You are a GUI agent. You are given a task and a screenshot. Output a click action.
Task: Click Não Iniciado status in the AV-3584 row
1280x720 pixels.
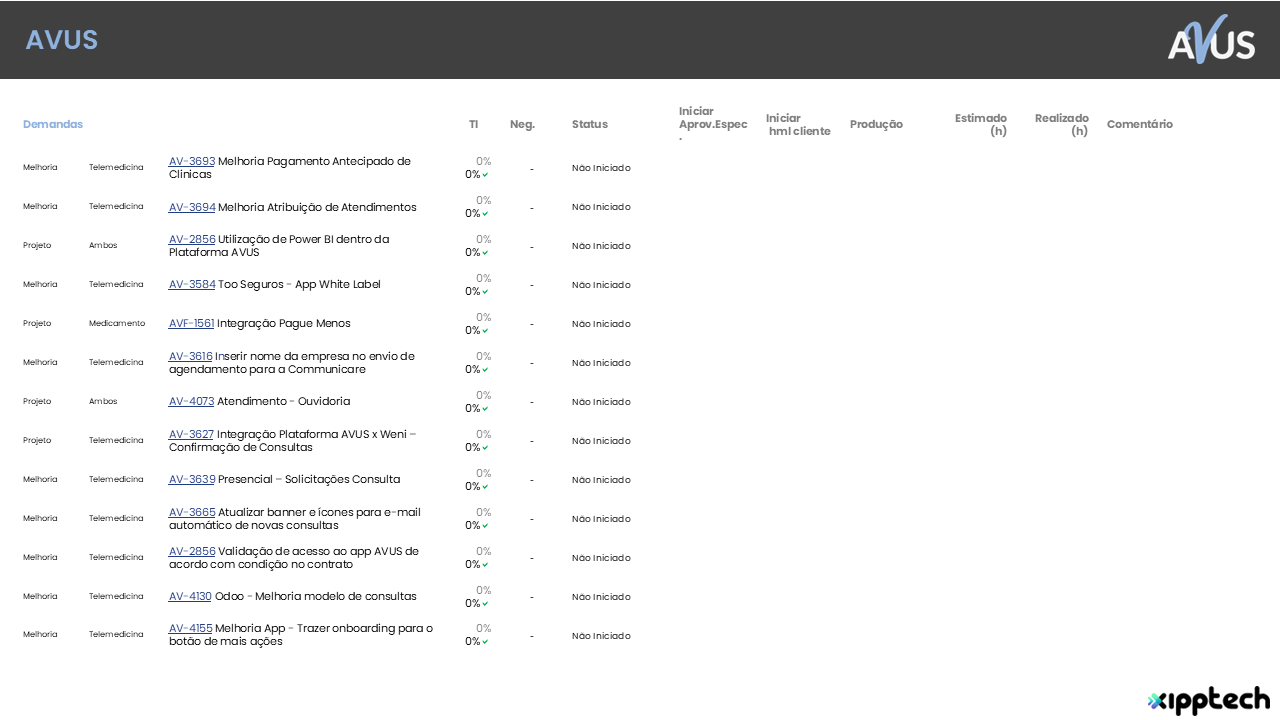tap(601, 285)
